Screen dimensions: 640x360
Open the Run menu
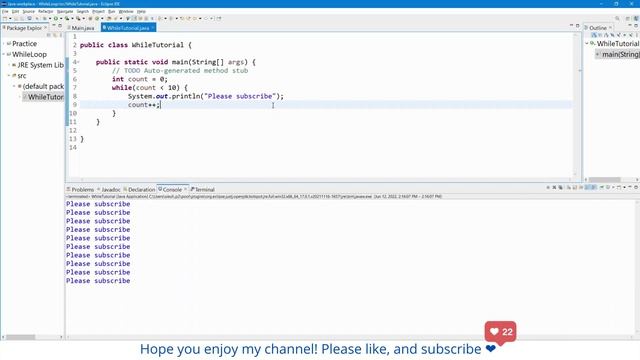[x=111, y=11]
